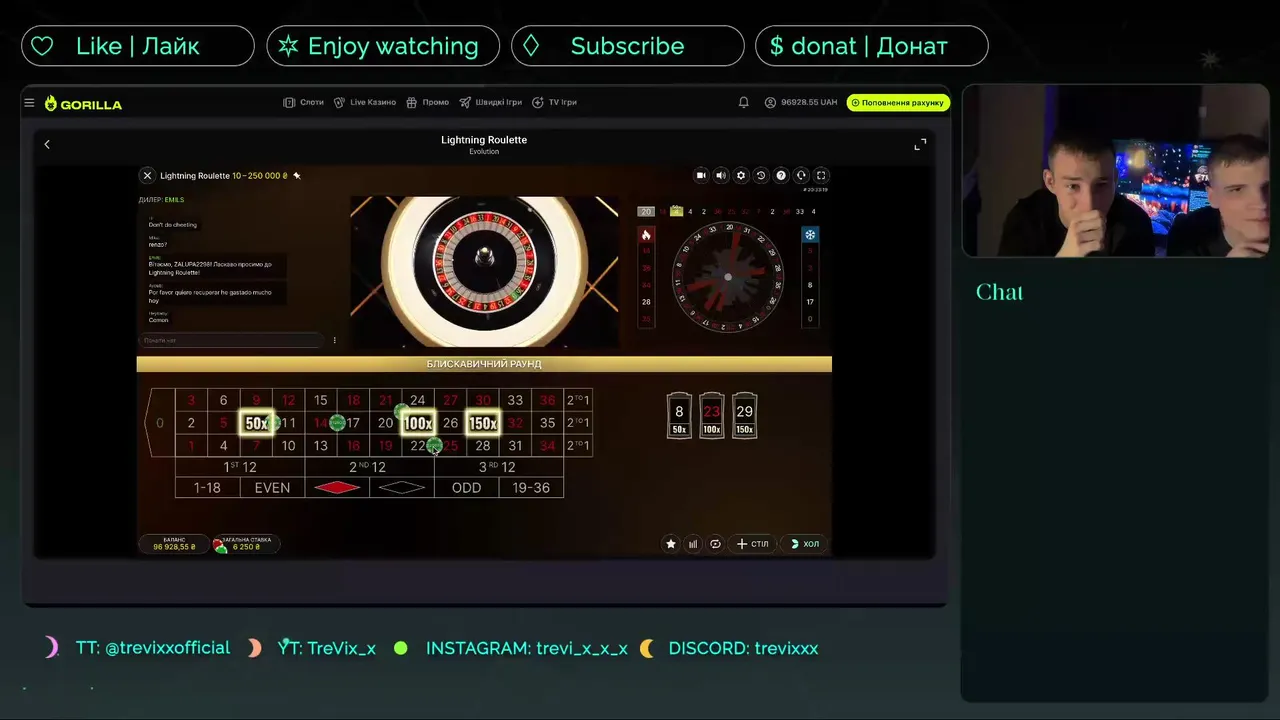Click the highlighted 150x lightning cell
1280x720 pixels.
[483, 423]
